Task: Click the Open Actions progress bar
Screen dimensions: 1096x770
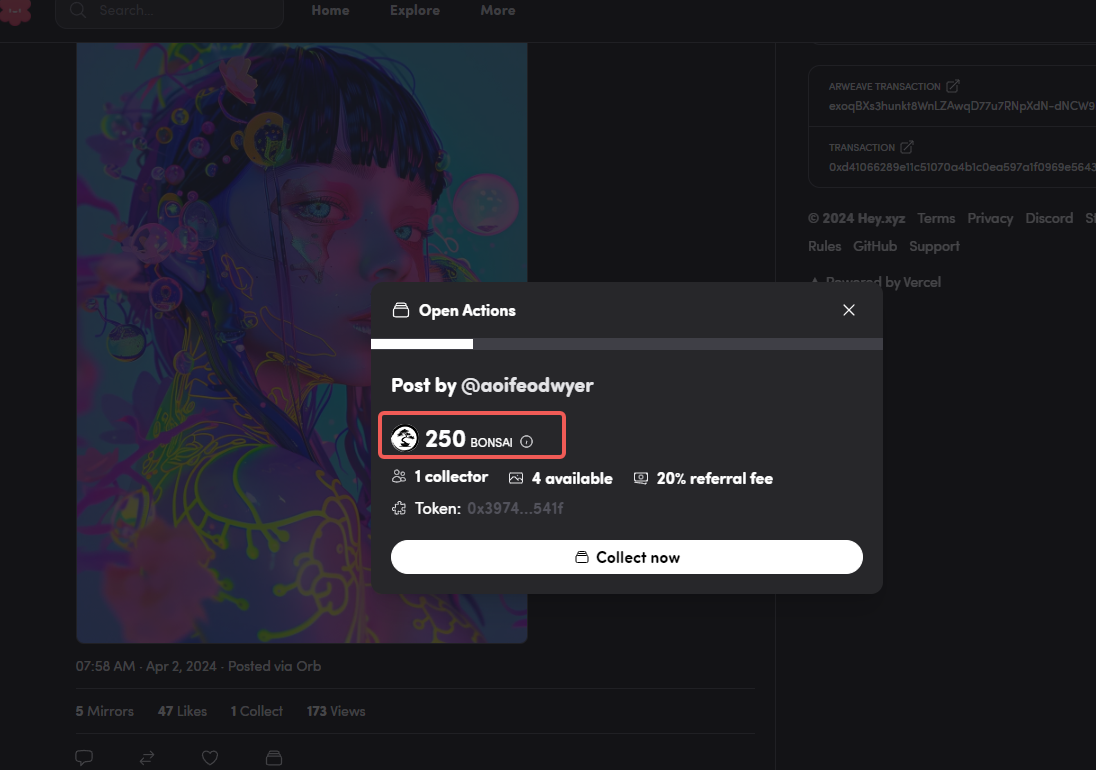Action: (x=626, y=344)
